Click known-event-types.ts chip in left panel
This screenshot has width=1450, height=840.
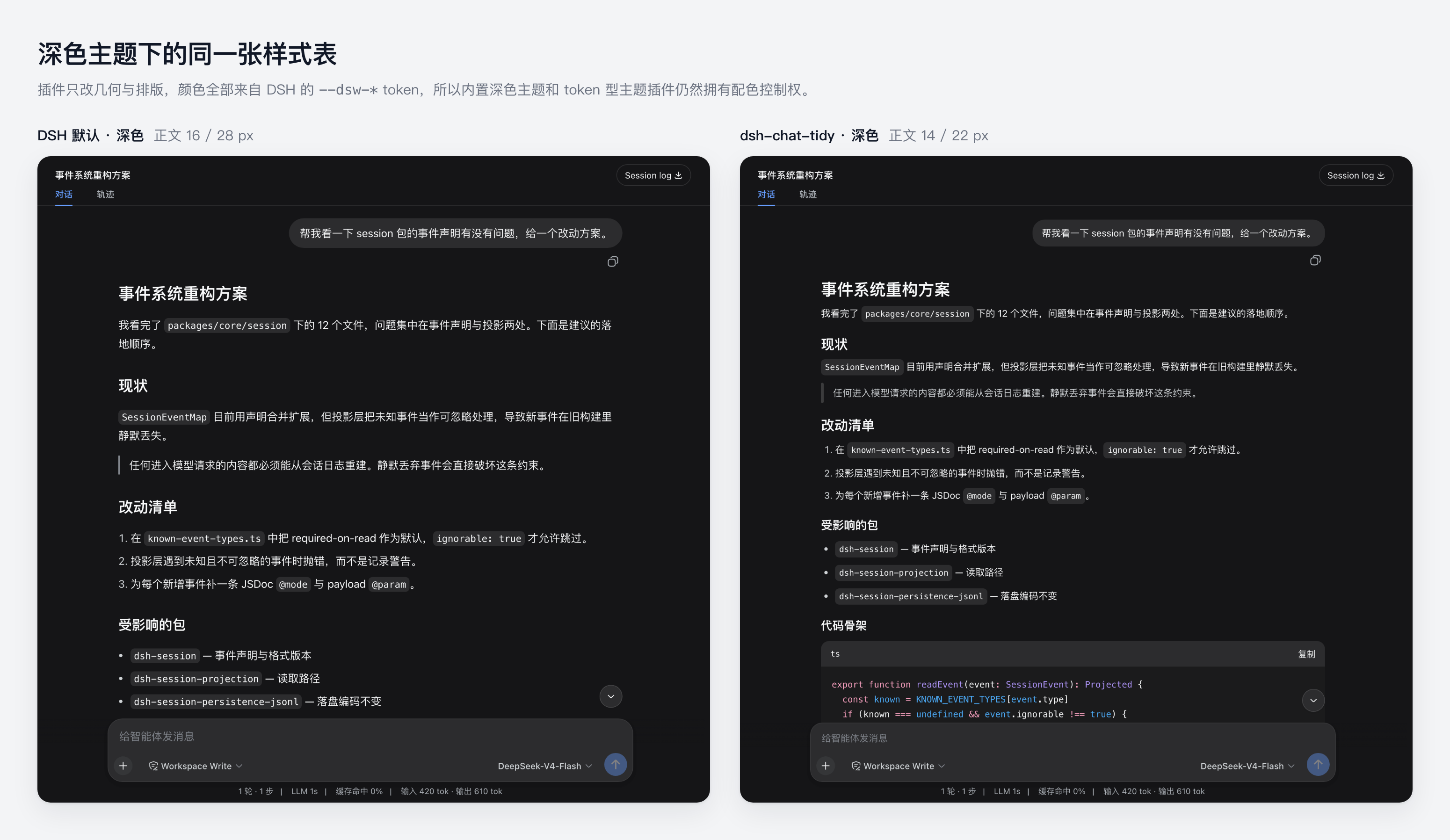pyautogui.click(x=204, y=538)
